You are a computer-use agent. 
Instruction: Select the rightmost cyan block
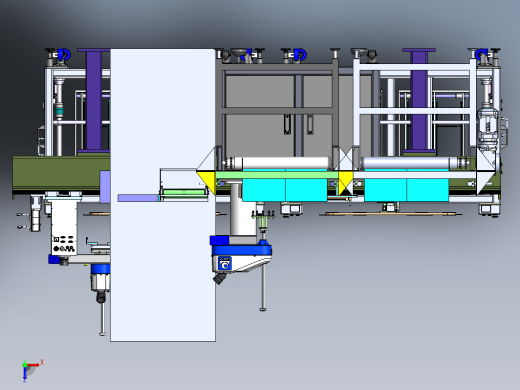click(427, 190)
